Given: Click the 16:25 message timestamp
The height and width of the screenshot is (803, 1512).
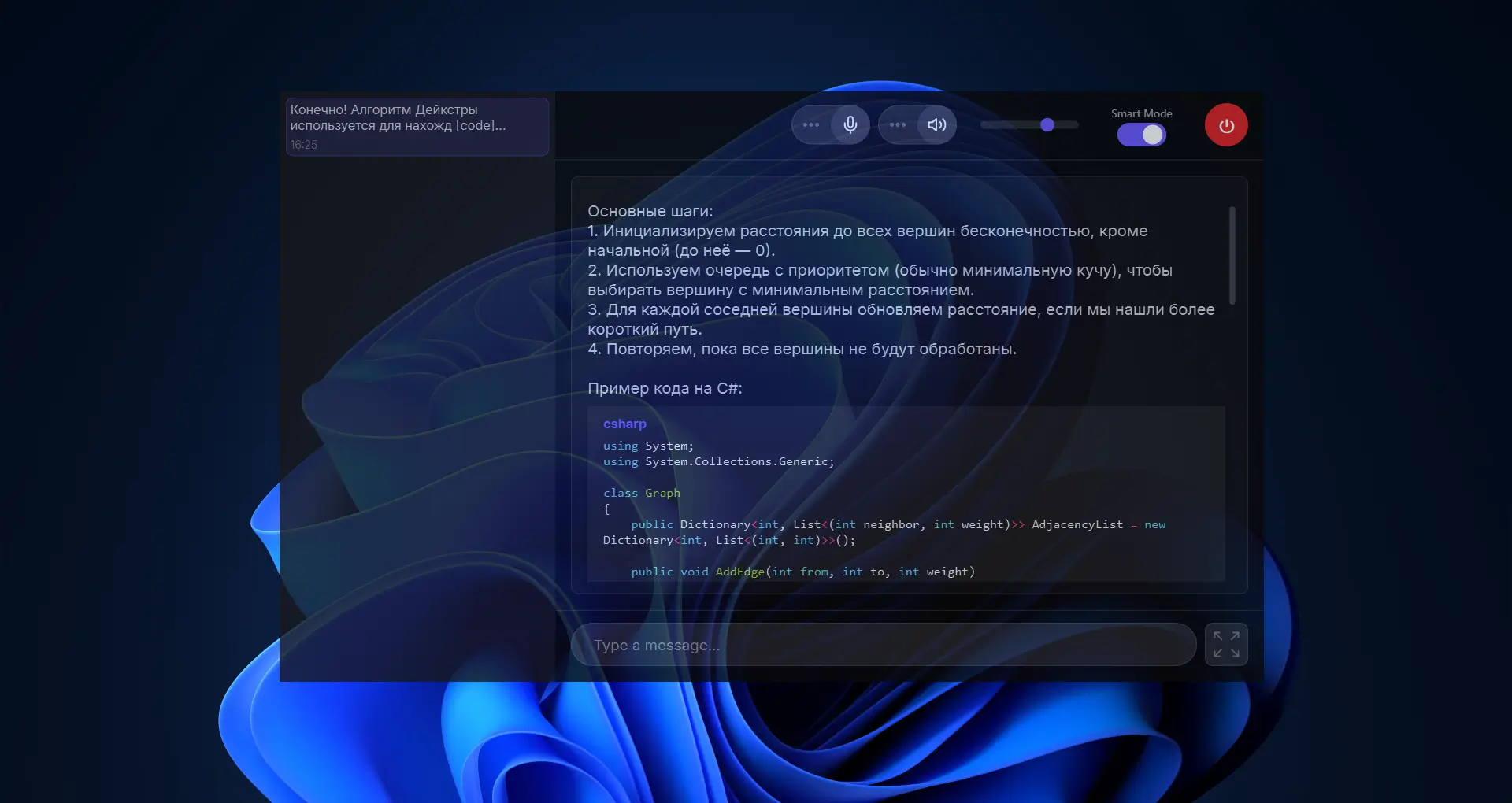Looking at the screenshot, I should click(304, 145).
